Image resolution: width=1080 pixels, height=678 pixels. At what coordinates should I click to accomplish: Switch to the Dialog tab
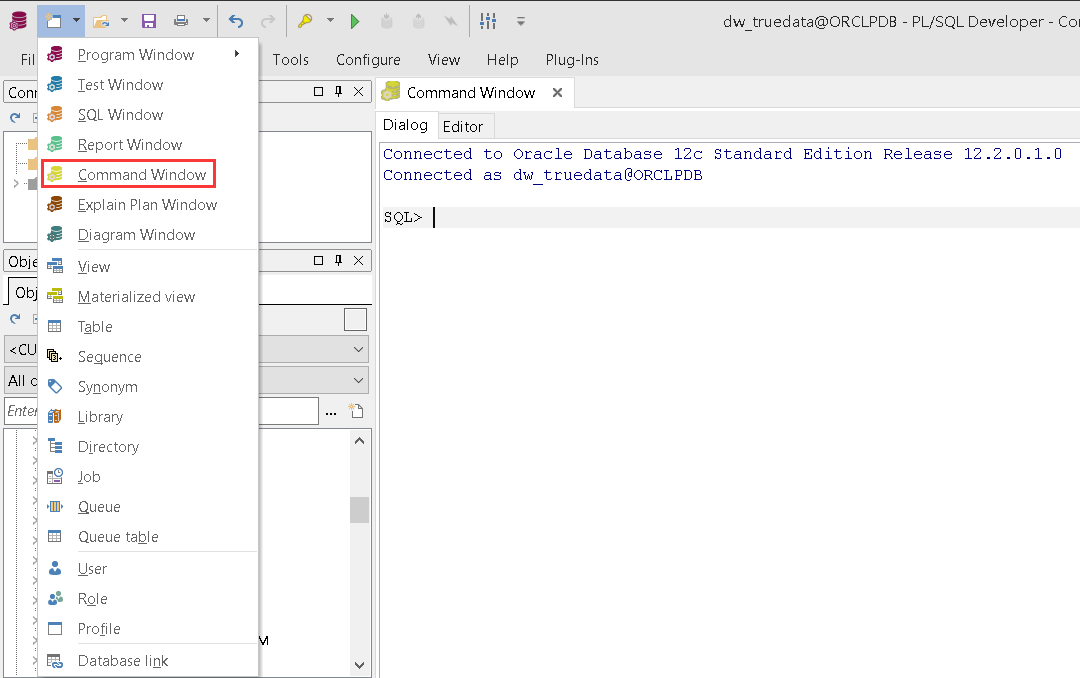406,125
